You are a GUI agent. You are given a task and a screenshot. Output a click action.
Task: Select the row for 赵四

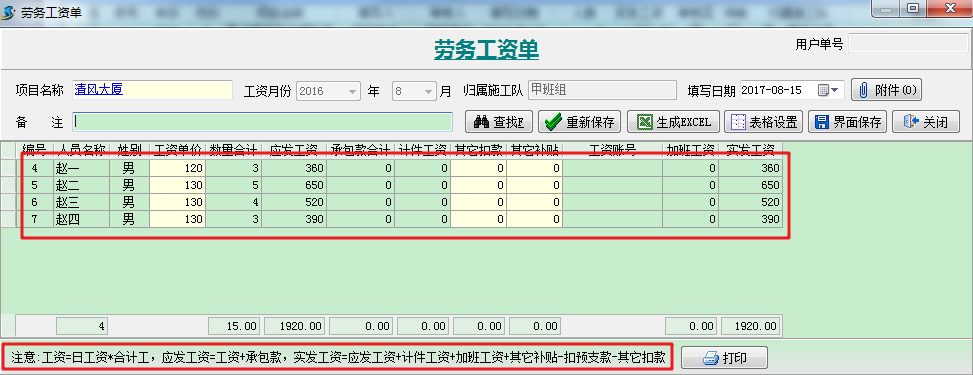[x=400, y=219]
